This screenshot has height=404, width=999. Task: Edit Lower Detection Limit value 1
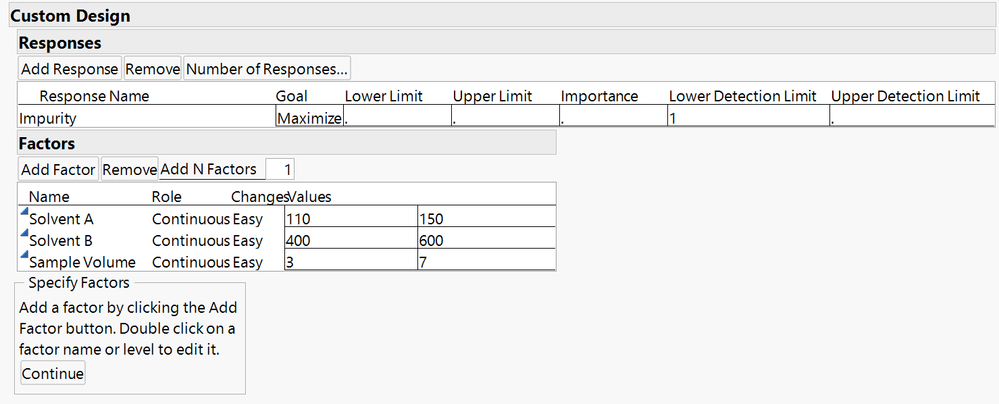(x=748, y=118)
